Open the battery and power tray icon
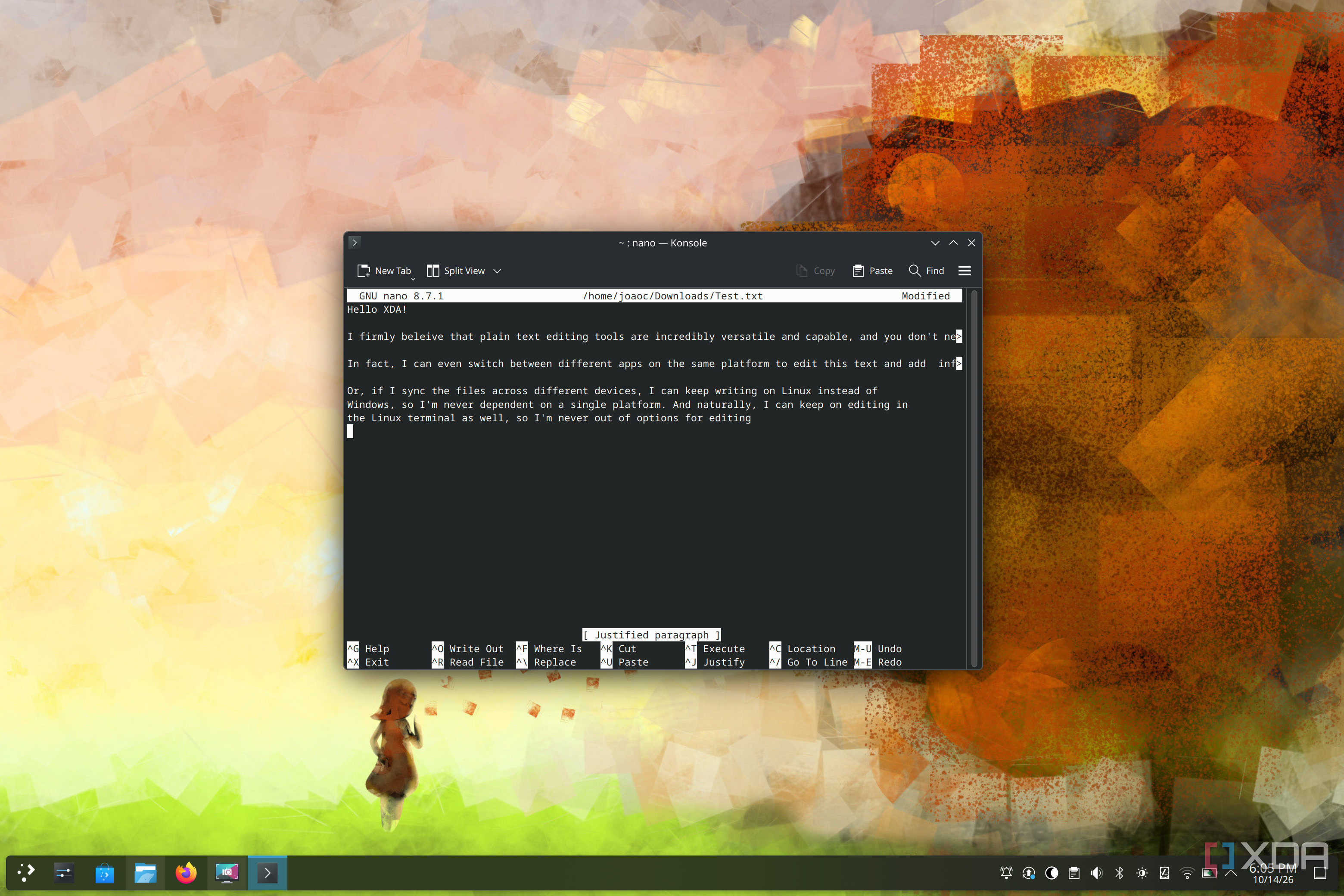The image size is (1344, 896). 1209,873
